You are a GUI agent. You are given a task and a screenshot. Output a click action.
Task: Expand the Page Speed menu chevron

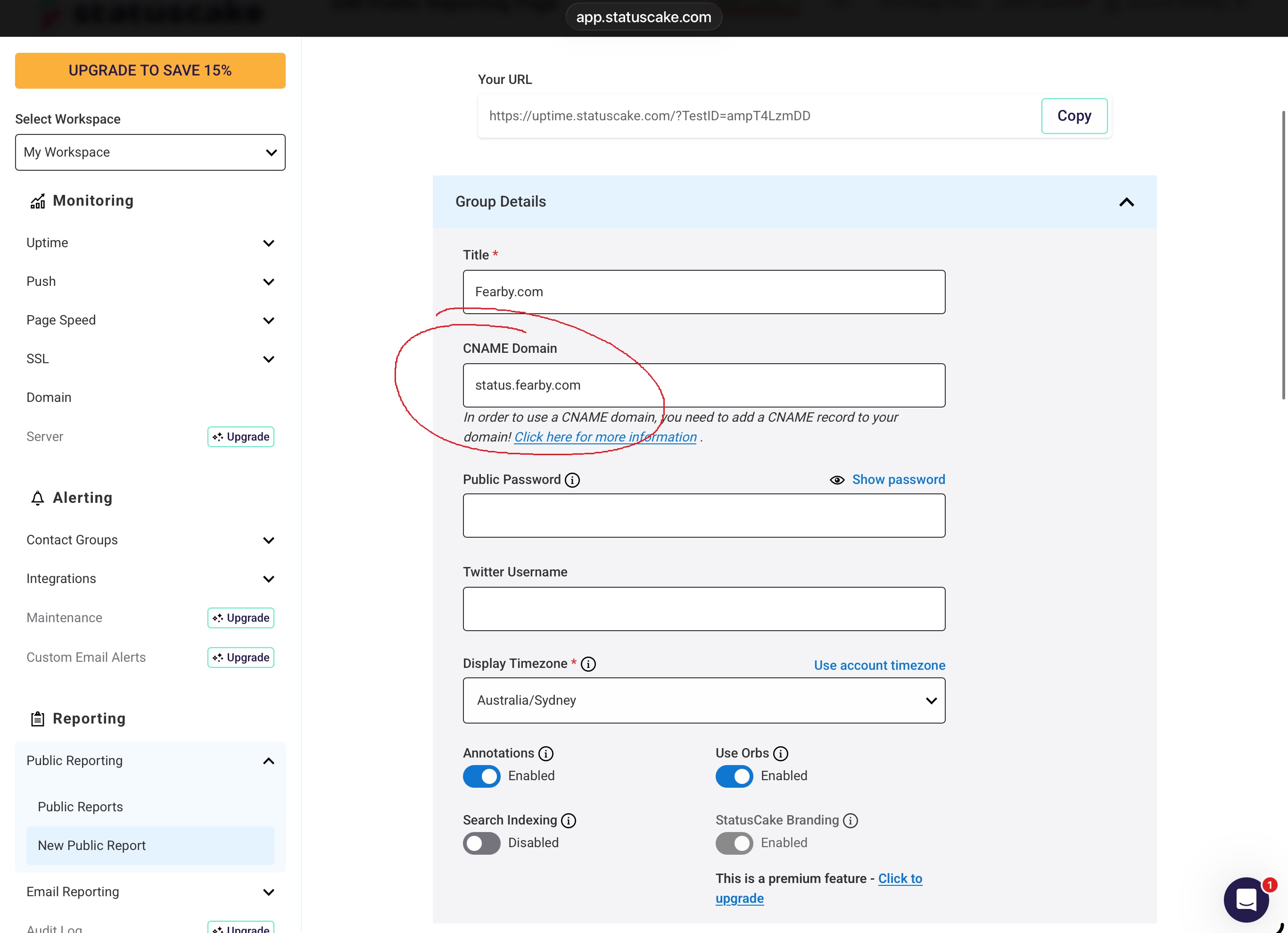269,320
